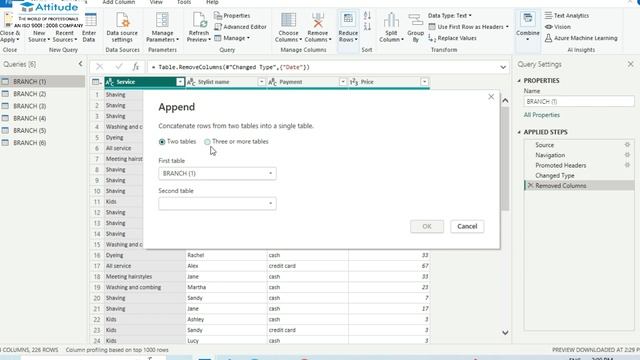The width and height of the screenshot is (640, 360).
Task: Open Manage Parameters
Action: (x=162, y=27)
